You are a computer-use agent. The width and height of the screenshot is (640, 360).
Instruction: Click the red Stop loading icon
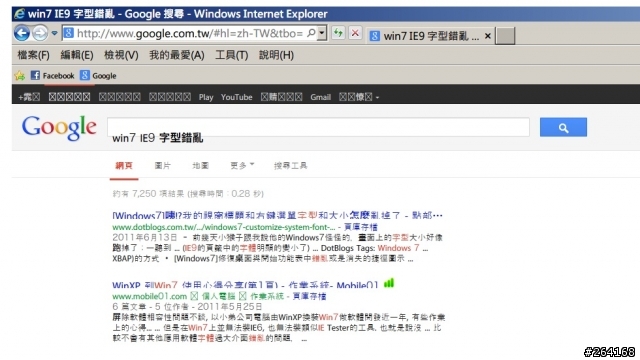[x=355, y=33]
